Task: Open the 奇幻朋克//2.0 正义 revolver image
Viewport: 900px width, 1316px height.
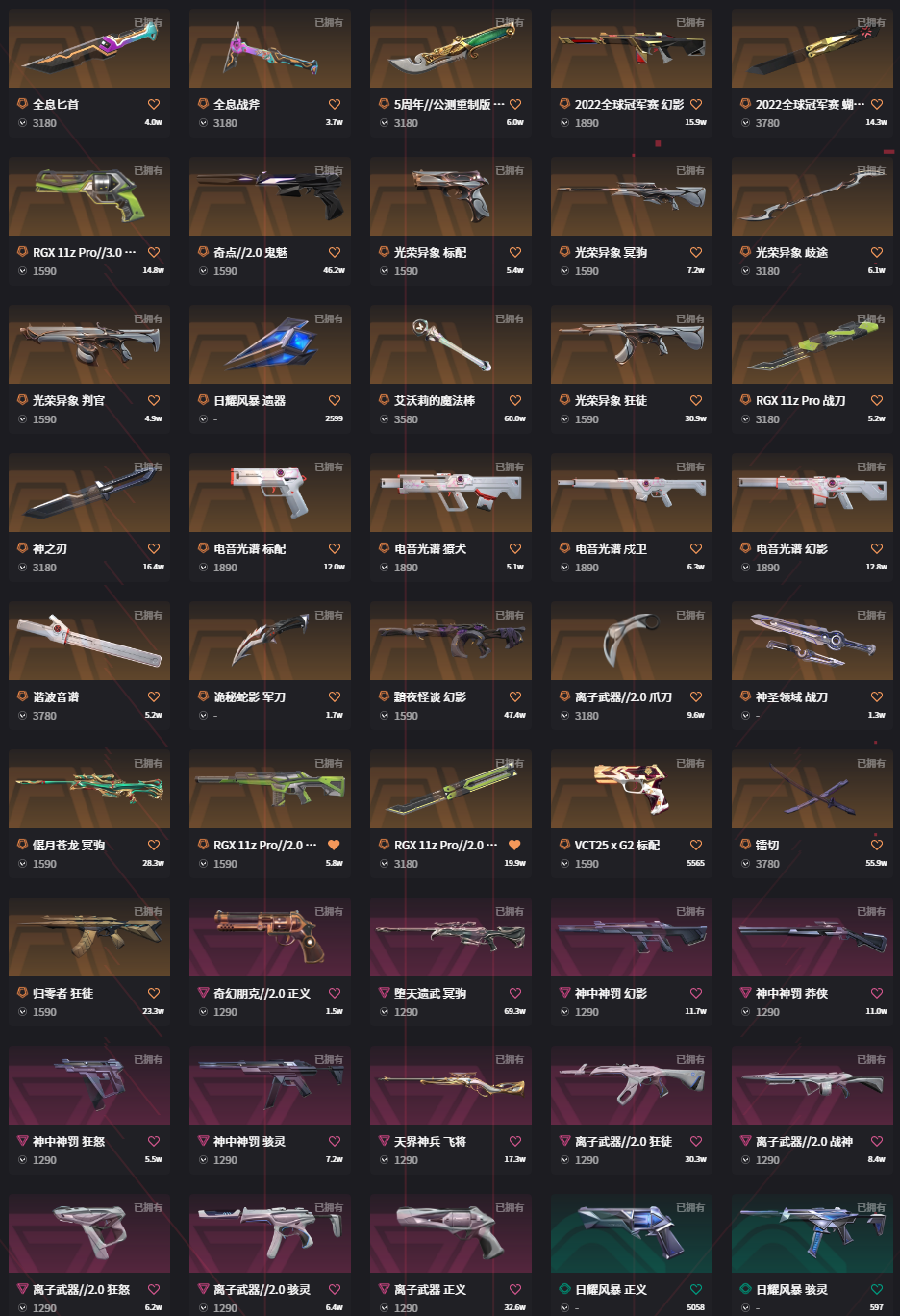Action: pos(270,937)
